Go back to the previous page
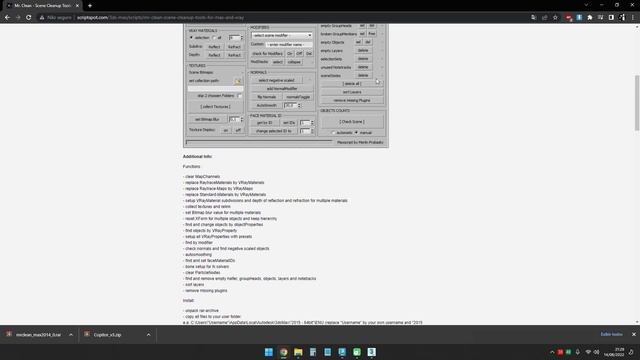This screenshot has width=640, height=360. click(7, 18)
